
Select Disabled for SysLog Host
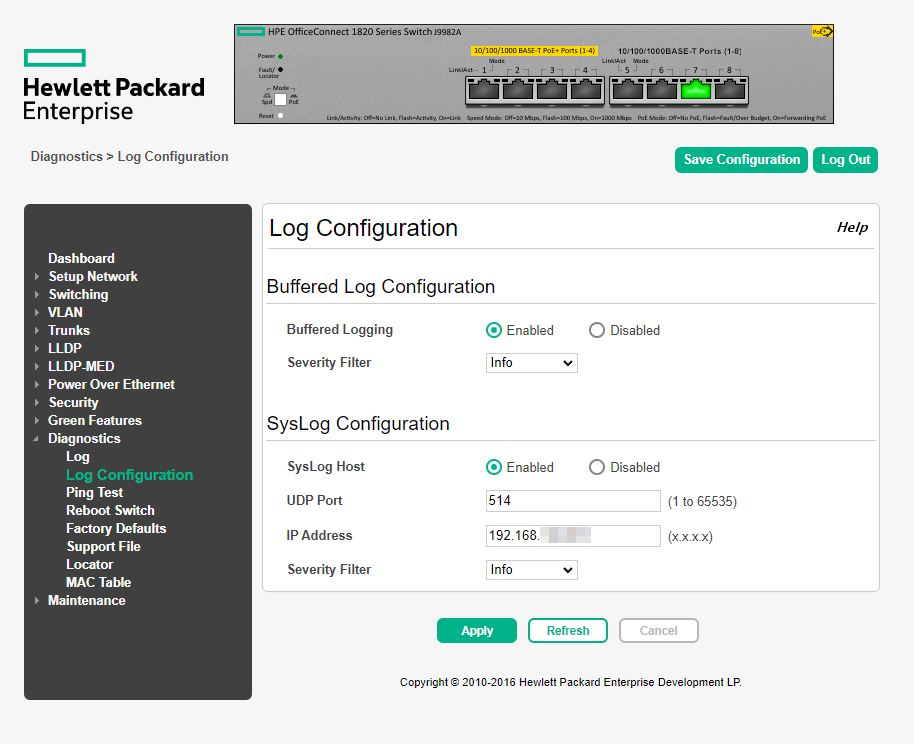point(596,467)
